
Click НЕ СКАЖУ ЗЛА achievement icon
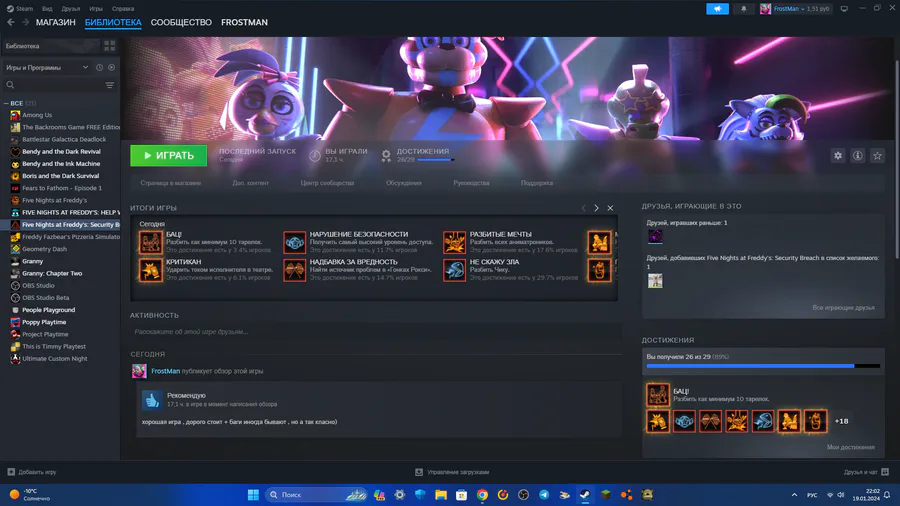[454, 270]
